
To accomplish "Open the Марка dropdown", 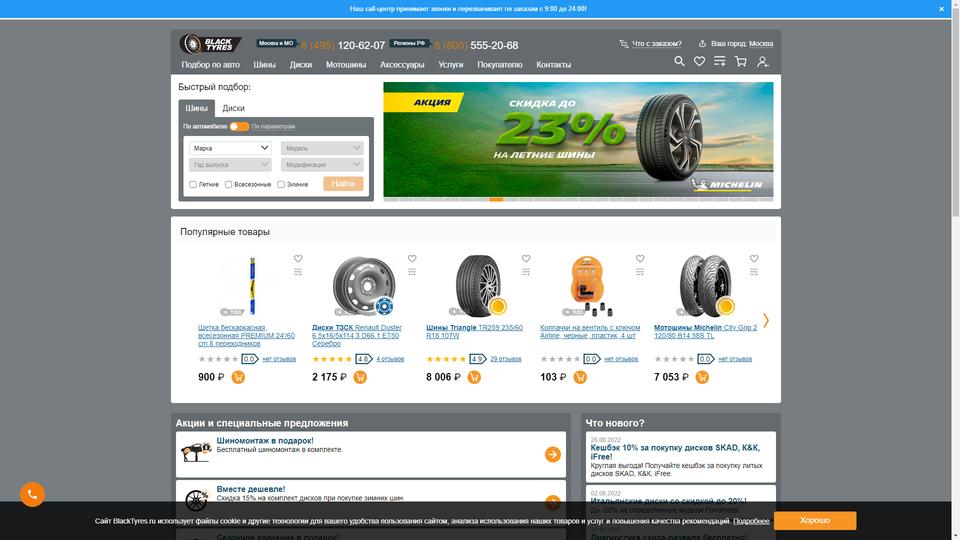I will [230, 148].
